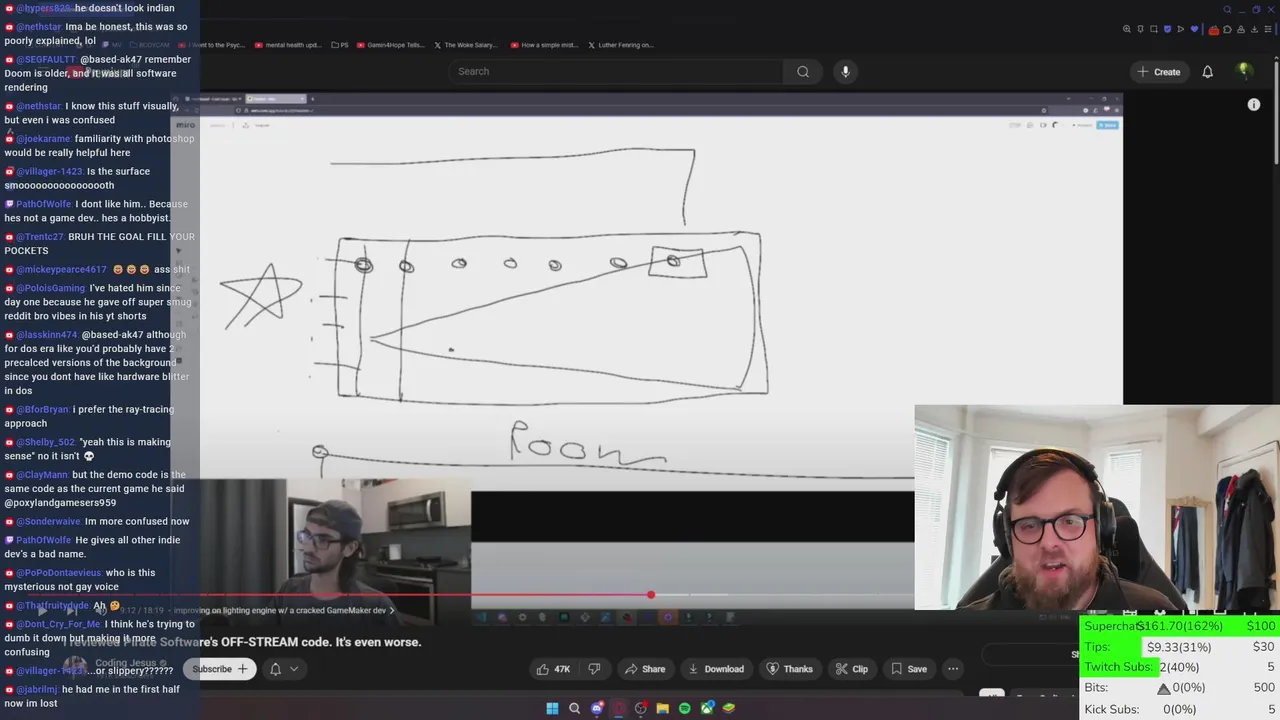Viewport: 1280px width, 720px height.
Task: Open 'How a simple mist...' bookmark
Action: 544,45
